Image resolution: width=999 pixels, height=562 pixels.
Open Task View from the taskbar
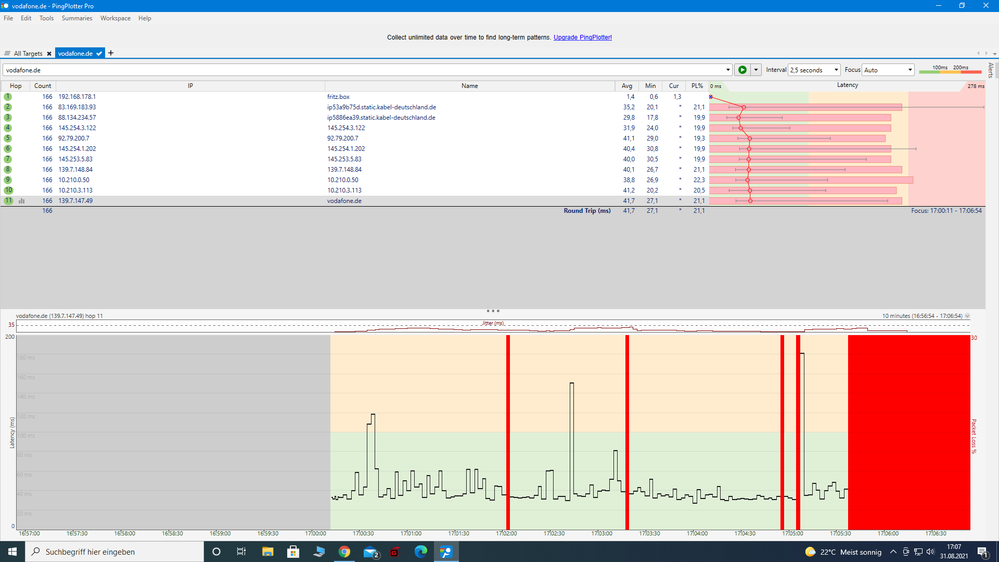point(241,552)
